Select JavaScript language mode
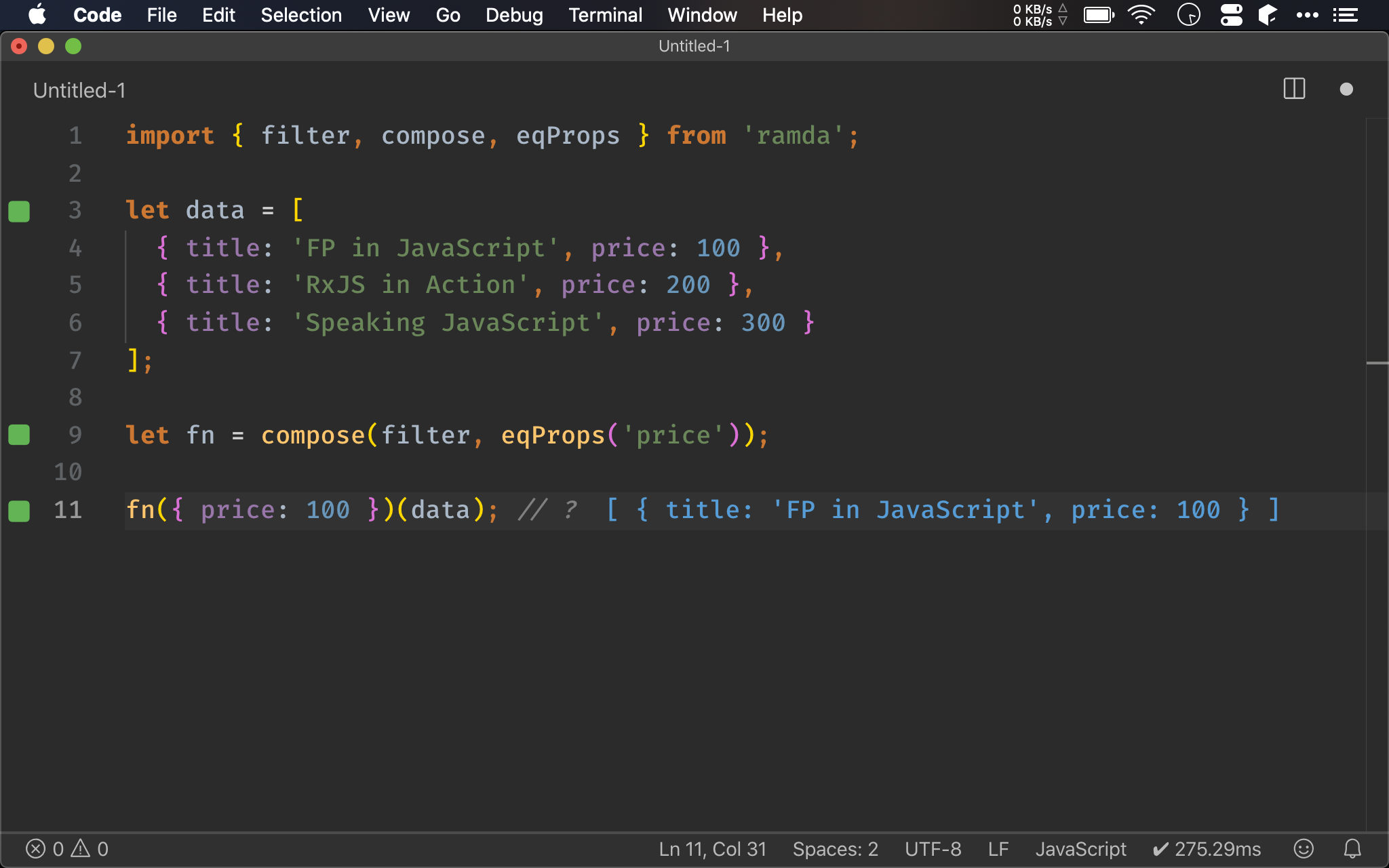This screenshot has width=1389, height=868. (x=1080, y=849)
